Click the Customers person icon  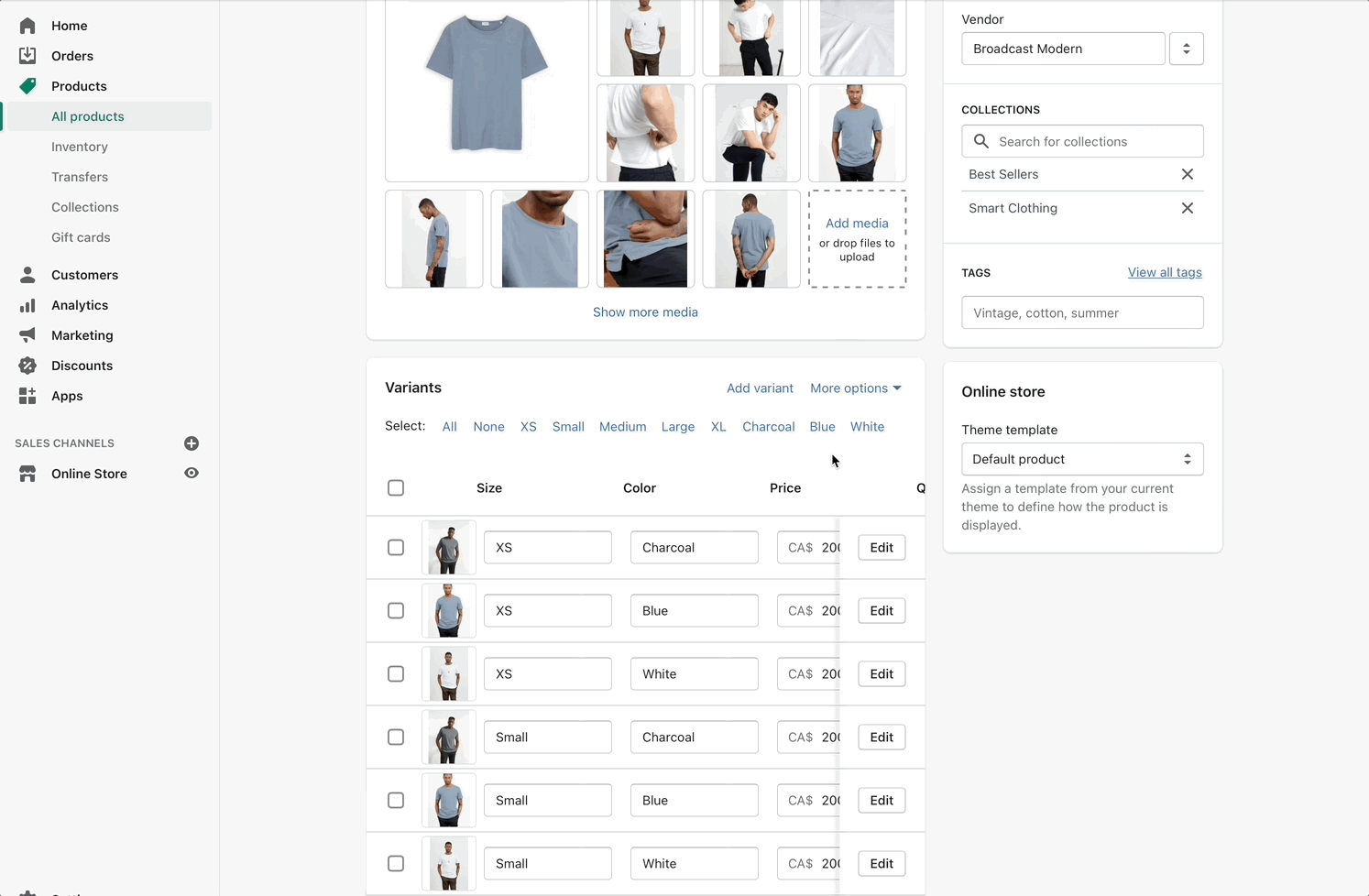(27, 275)
